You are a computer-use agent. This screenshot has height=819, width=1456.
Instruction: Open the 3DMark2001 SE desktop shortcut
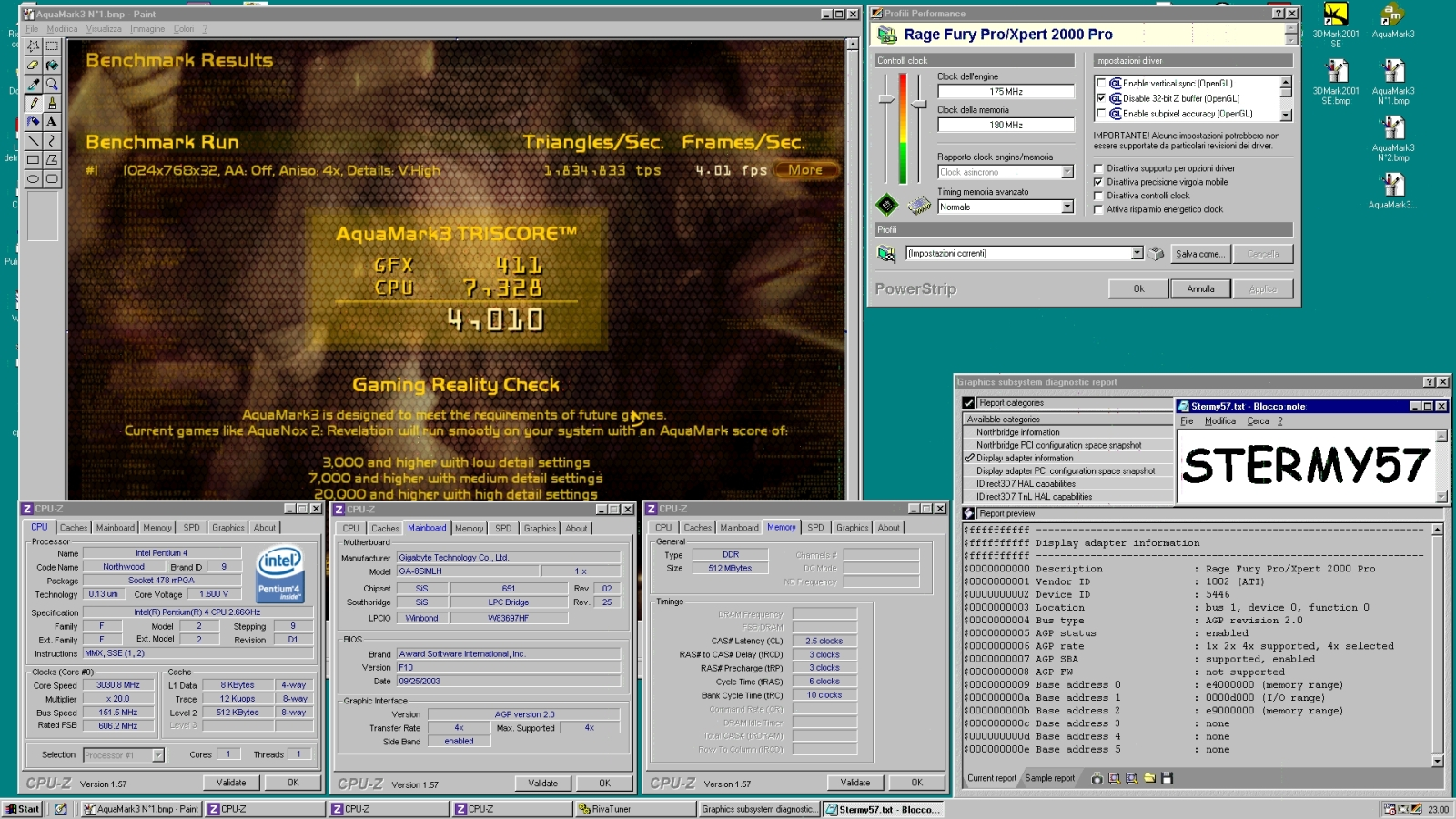(x=1336, y=25)
